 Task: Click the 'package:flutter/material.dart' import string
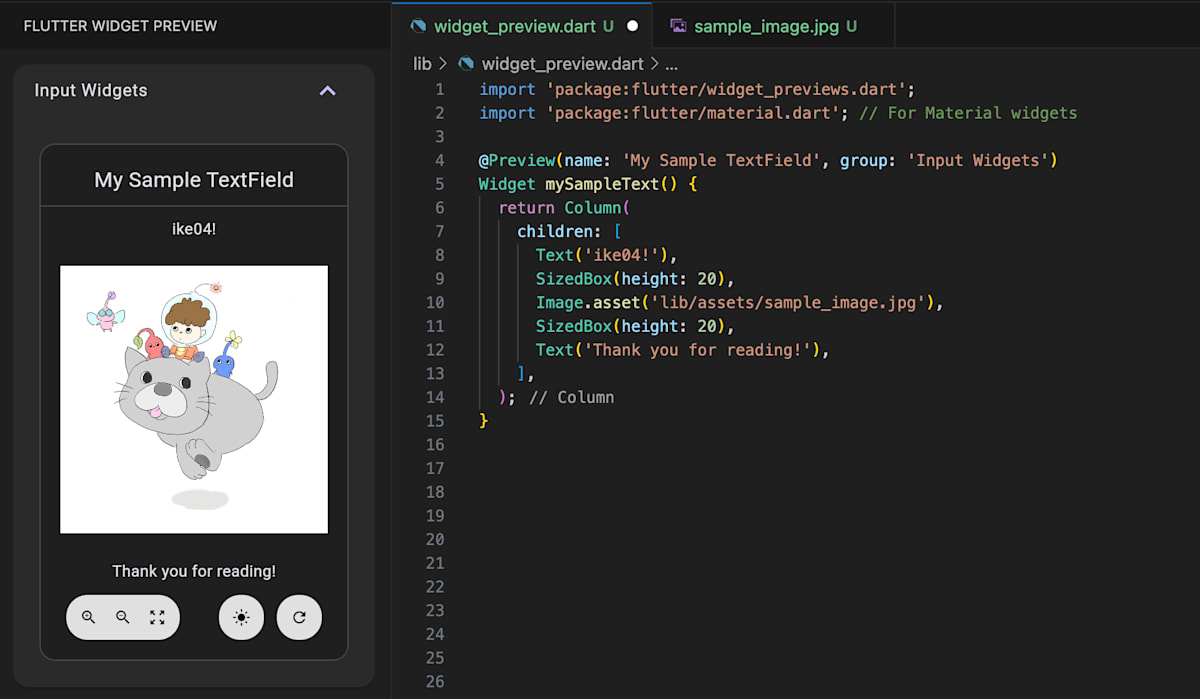point(692,113)
